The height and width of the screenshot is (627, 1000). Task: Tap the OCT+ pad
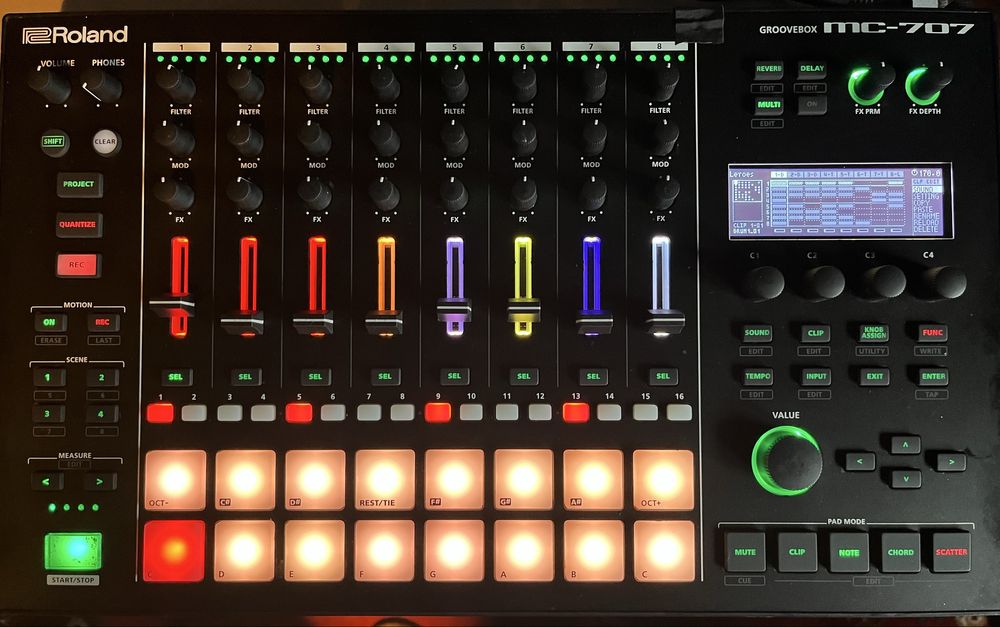(663, 480)
